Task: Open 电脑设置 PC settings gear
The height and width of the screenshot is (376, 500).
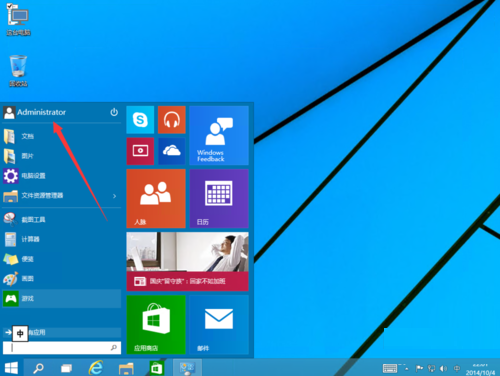Action: [x=61, y=176]
